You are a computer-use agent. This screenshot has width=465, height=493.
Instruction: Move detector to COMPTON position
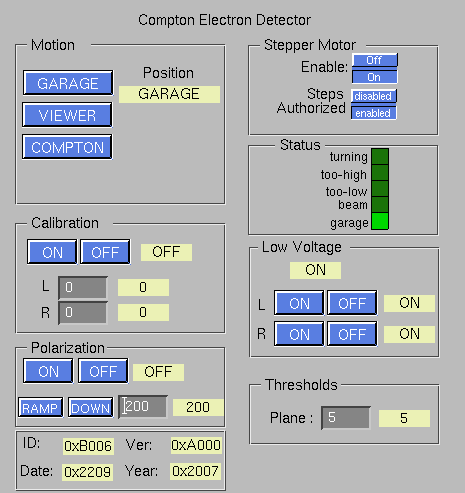pos(67,147)
